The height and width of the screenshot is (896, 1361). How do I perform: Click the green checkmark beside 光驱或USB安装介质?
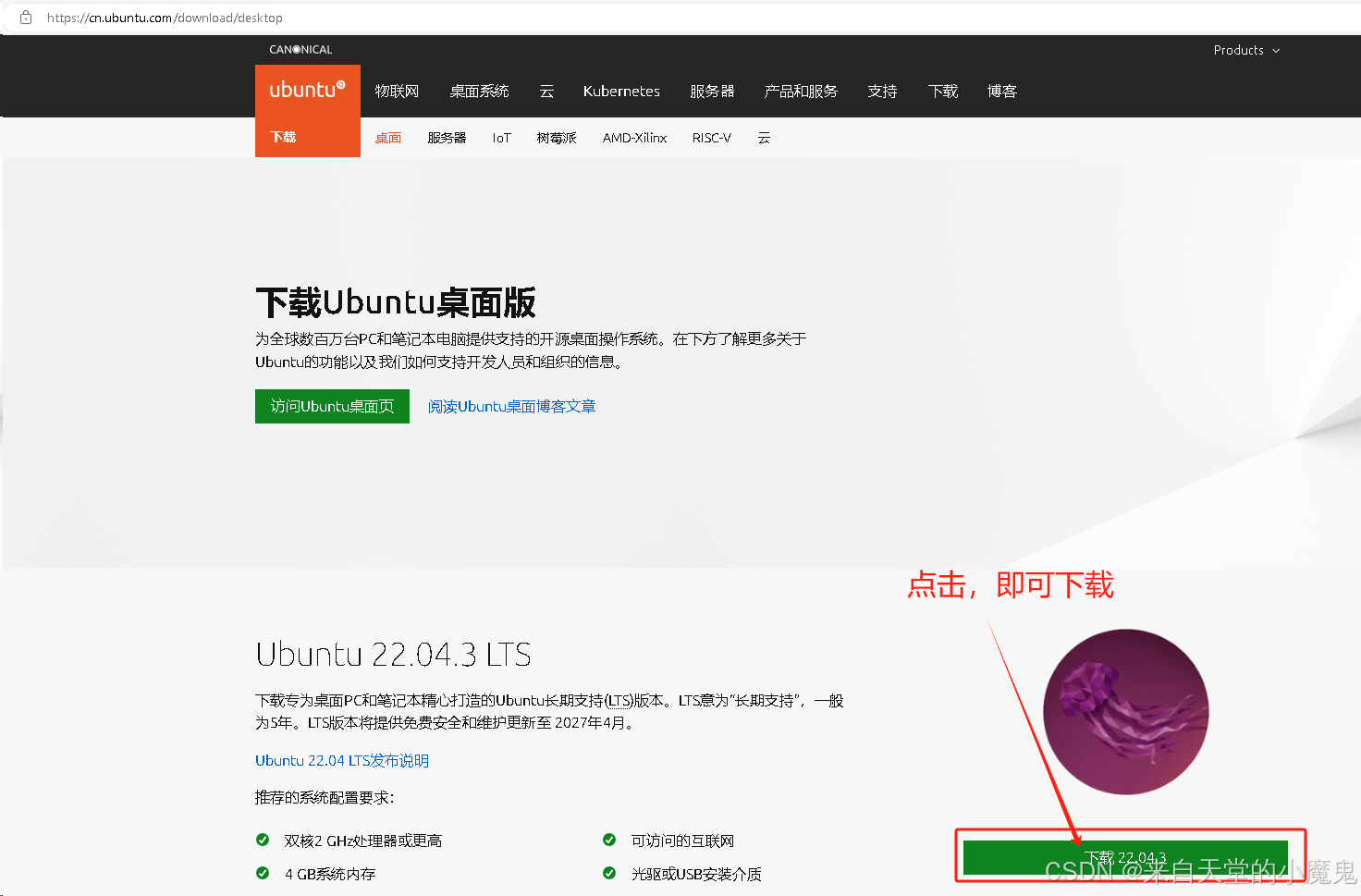(x=609, y=873)
